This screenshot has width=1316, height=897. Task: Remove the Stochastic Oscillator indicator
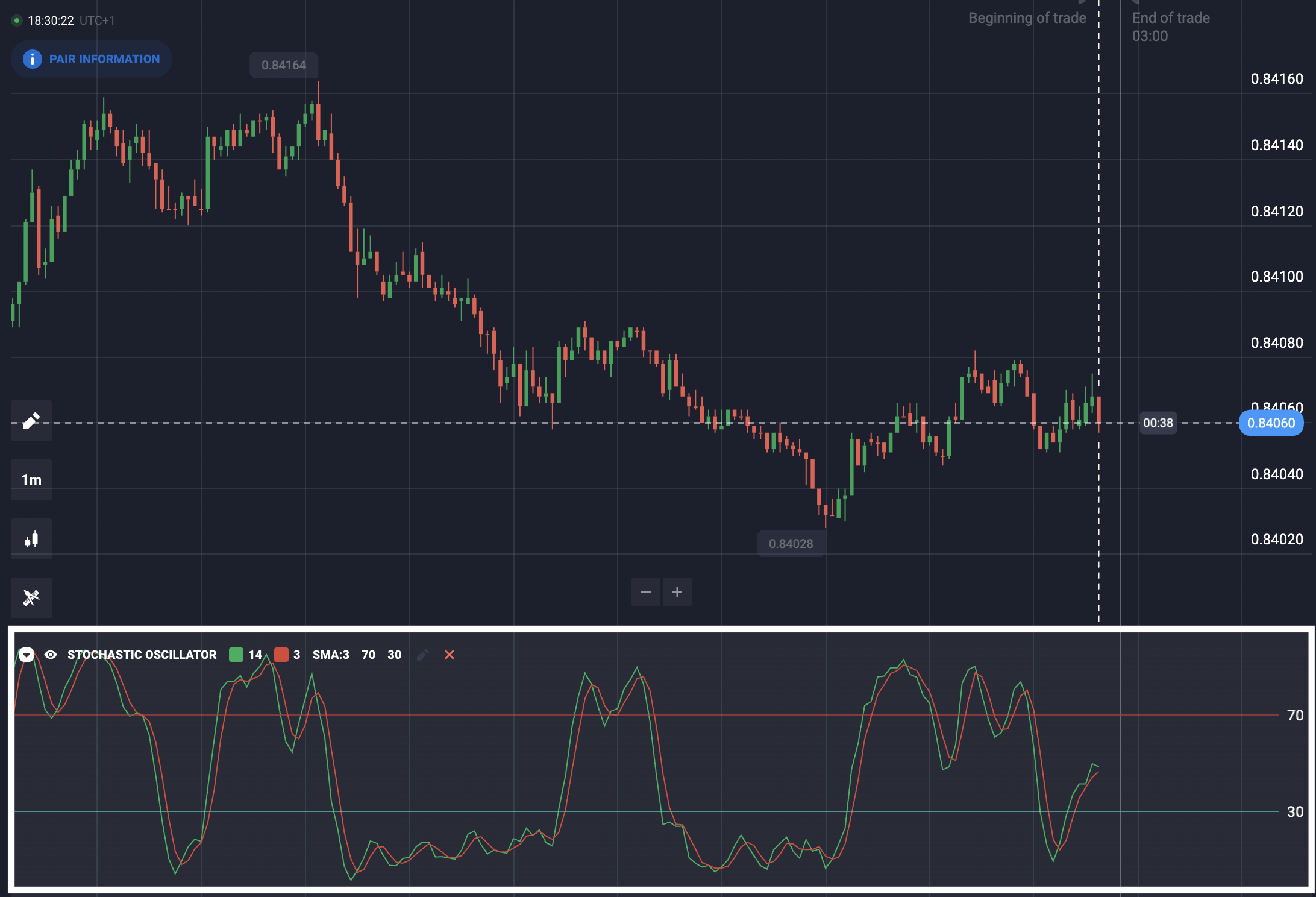(x=450, y=655)
